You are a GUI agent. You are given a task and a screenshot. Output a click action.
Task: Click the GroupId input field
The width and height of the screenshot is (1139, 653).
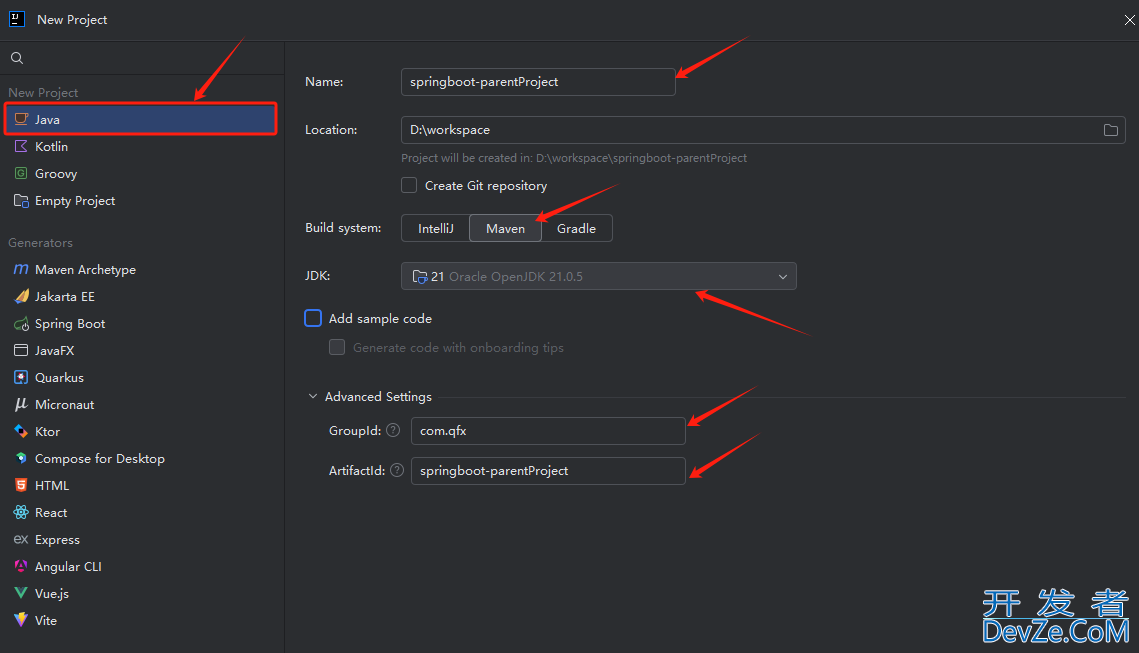(548, 431)
